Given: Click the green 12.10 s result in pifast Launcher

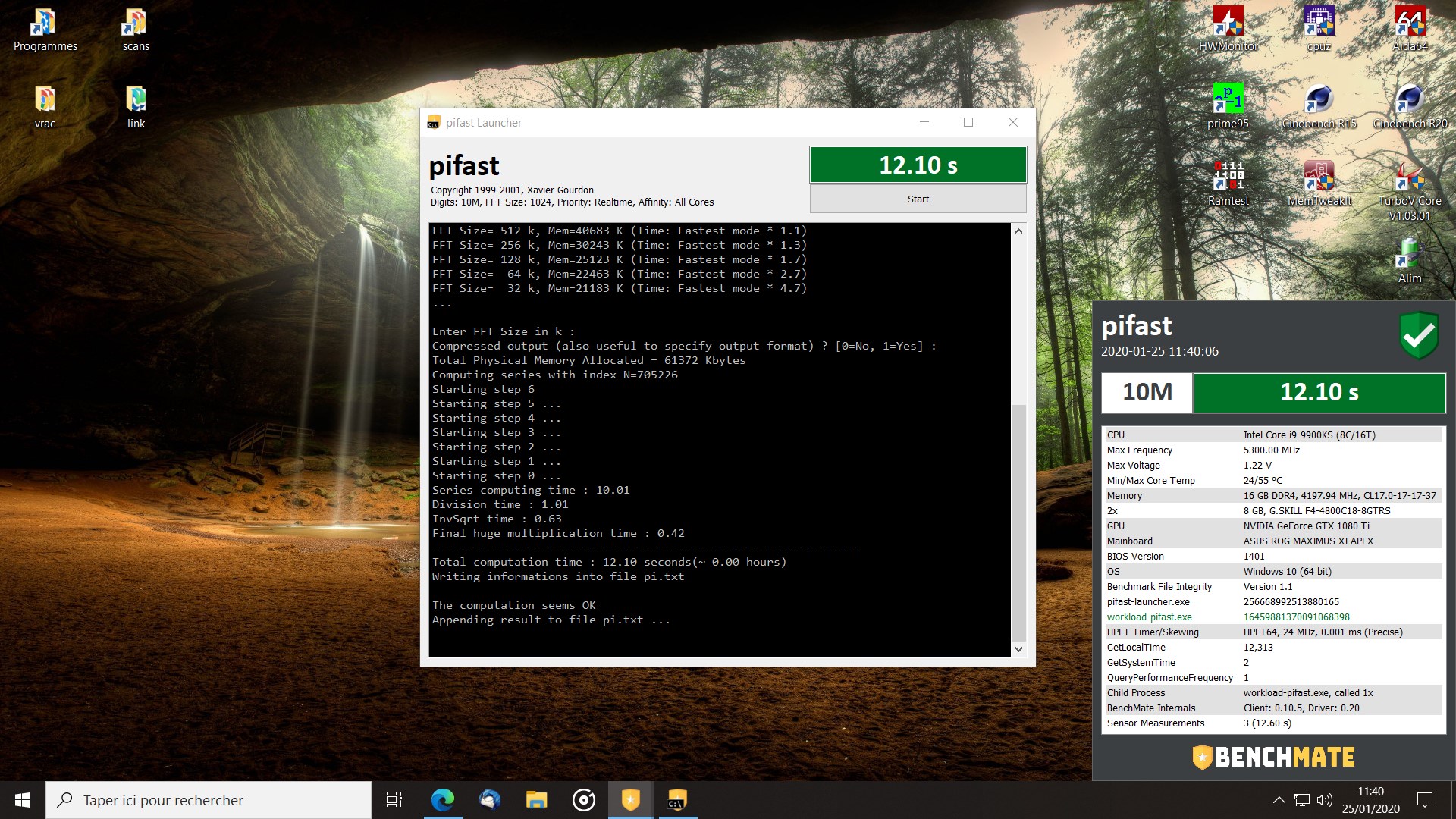Looking at the screenshot, I should [x=918, y=165].
